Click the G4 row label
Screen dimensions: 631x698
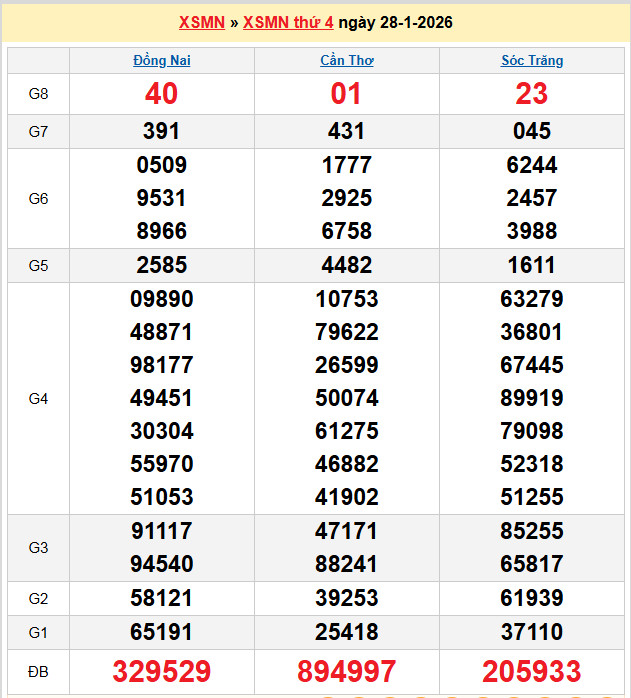pos(38,398)
